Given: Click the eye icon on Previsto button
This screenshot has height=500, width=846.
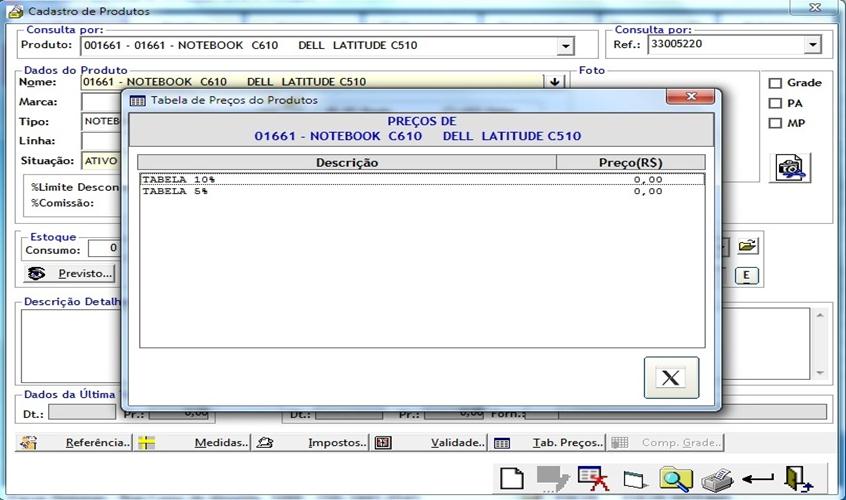Looking at the screenshot, I should [37, 273].
